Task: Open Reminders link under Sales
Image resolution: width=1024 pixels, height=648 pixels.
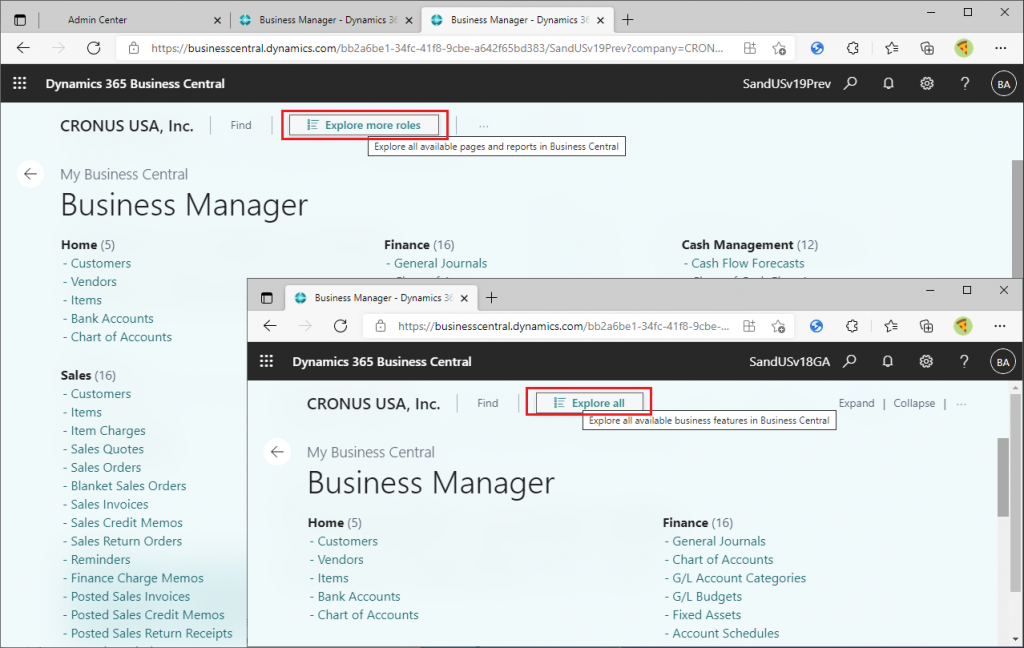Action: [x=101, y=559]
